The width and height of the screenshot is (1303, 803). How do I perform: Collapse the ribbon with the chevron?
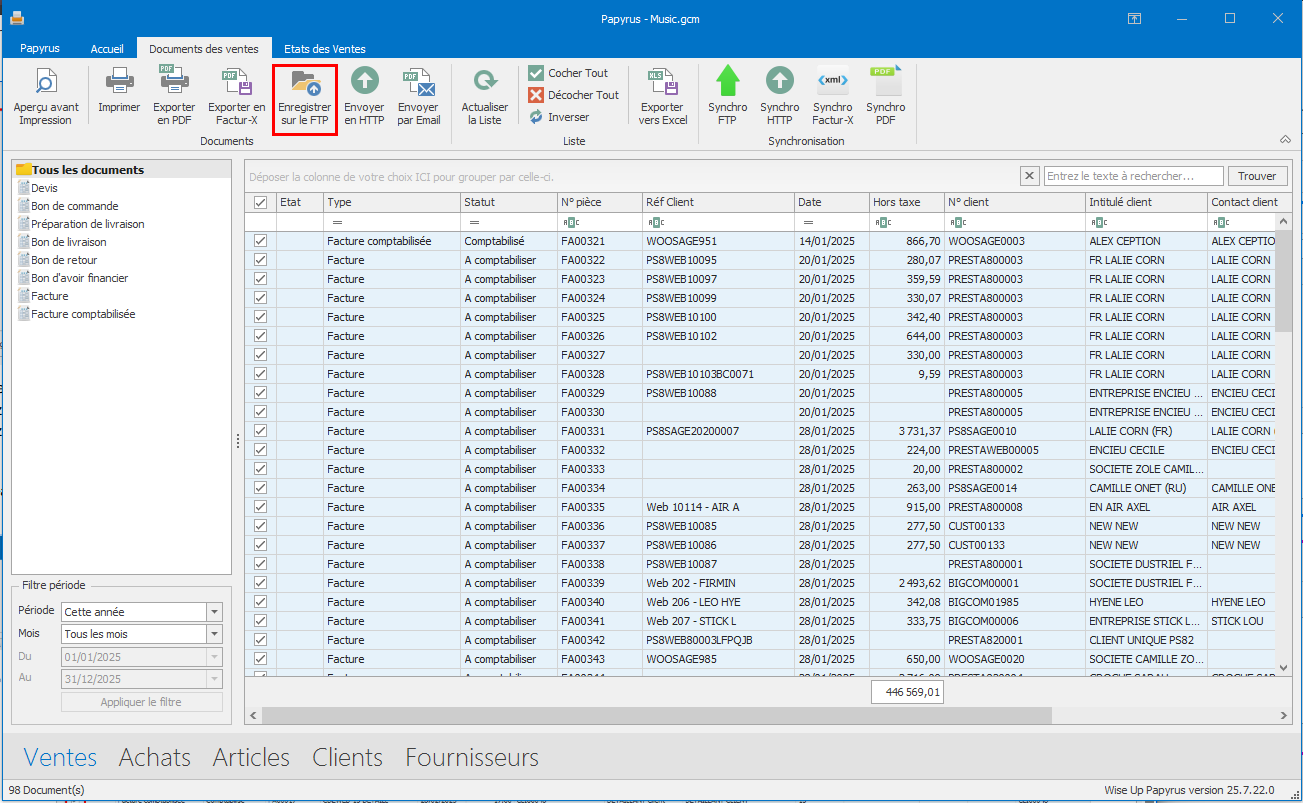point(1285,139)
